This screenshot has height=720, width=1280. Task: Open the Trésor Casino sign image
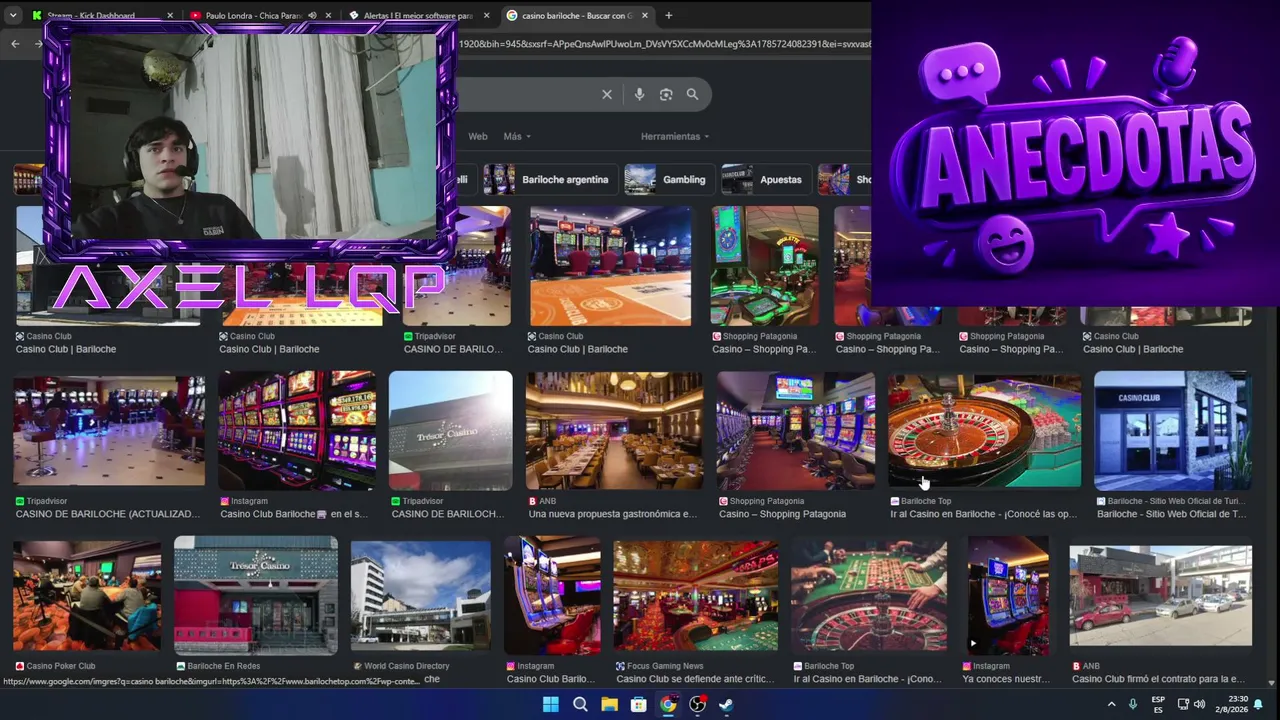(x=450, y=430)
